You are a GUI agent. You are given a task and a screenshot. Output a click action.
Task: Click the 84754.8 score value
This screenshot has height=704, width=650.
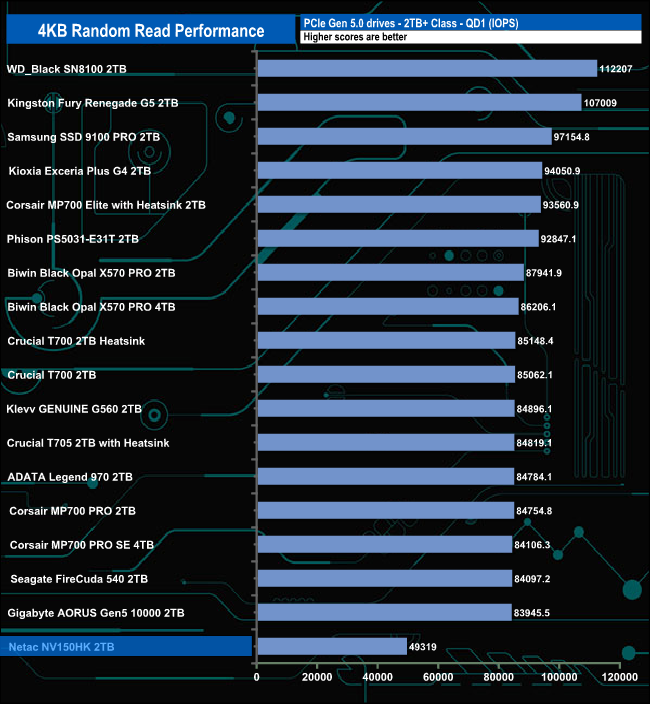tap(534, 511)
